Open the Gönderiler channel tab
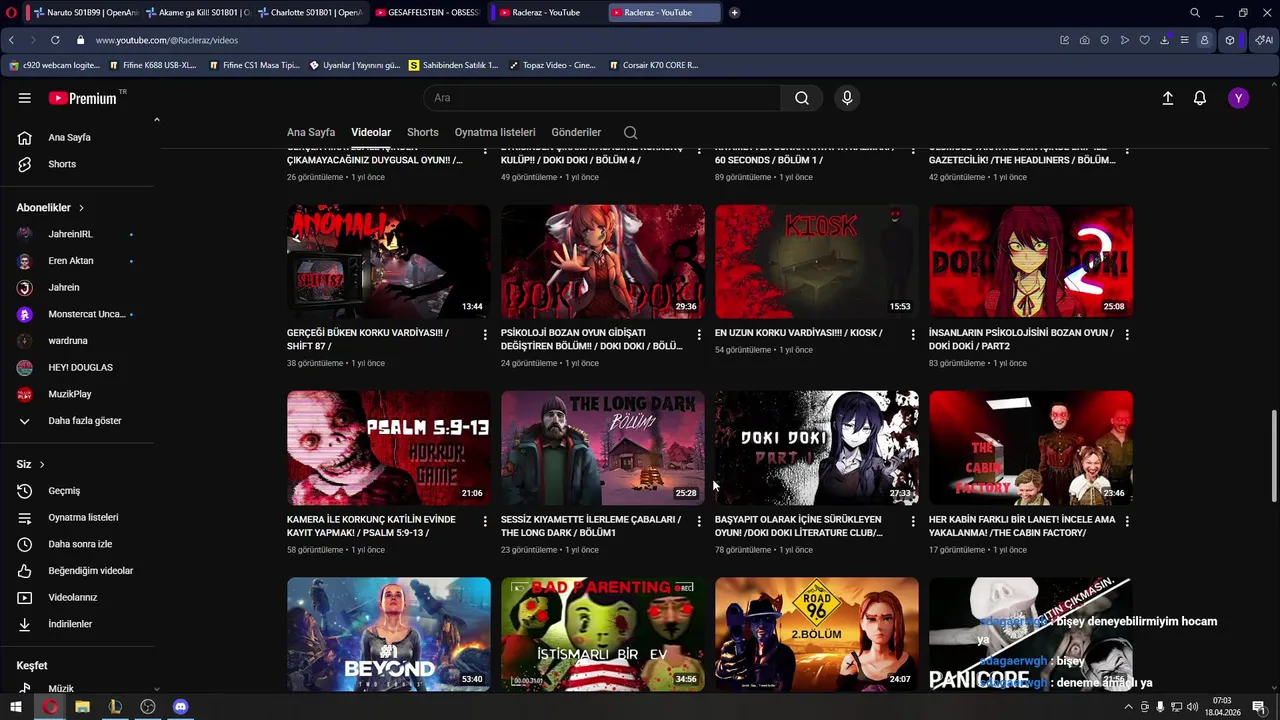1280x720 pixels. [x=576, y=132]
